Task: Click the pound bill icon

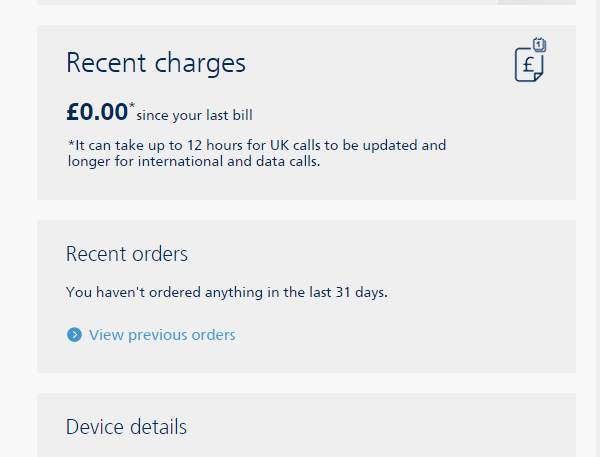Action: pyautogui.click(x=528, y=65)
